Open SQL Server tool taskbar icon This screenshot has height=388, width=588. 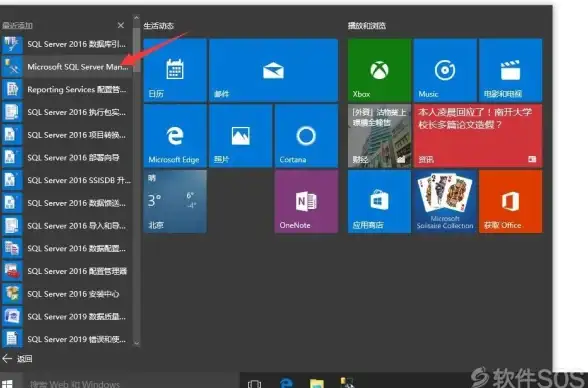pos(347,382)
